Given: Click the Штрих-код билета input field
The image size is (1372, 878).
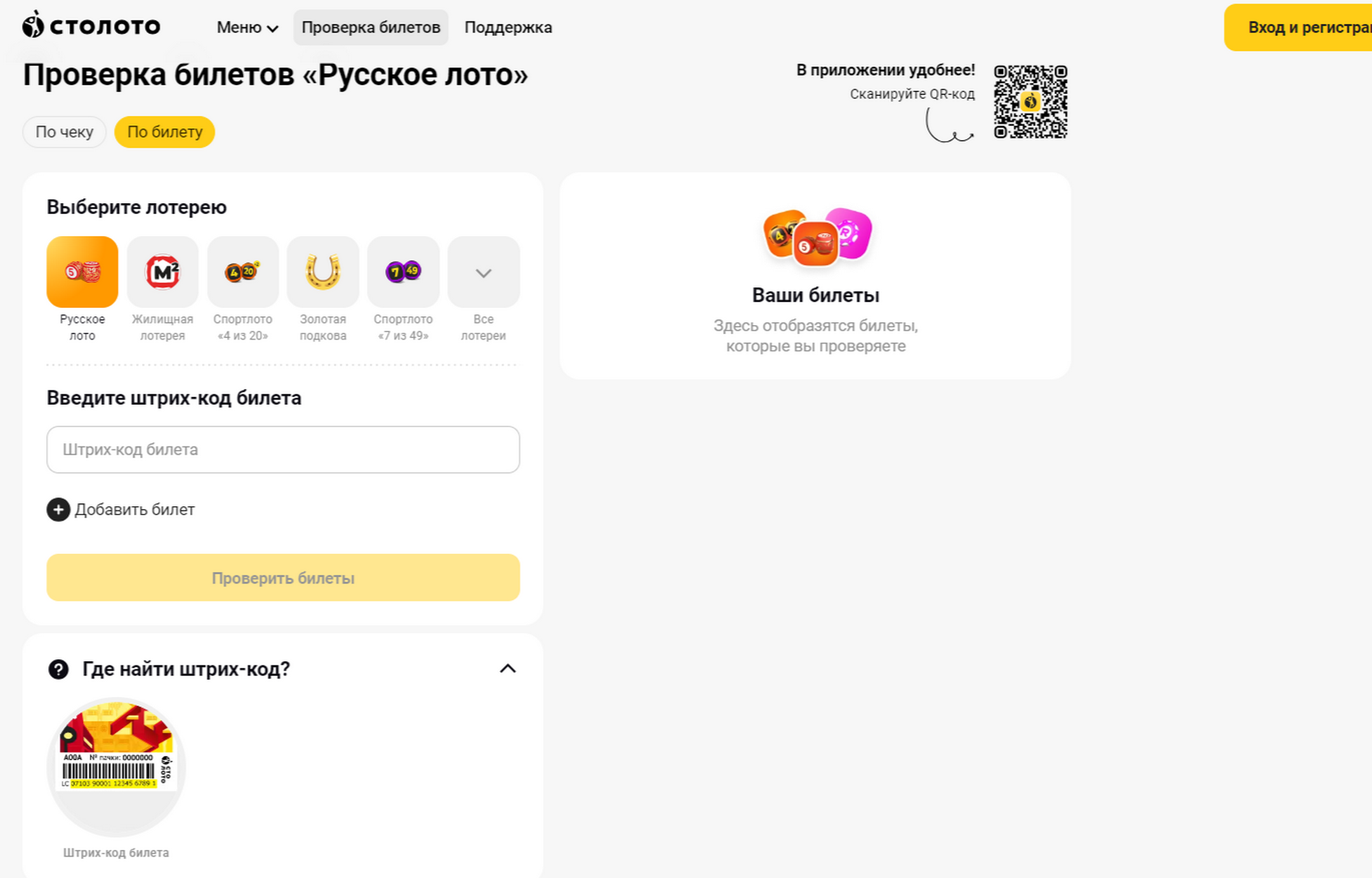Looking at the screenshot, I should (x=283, y=449).
